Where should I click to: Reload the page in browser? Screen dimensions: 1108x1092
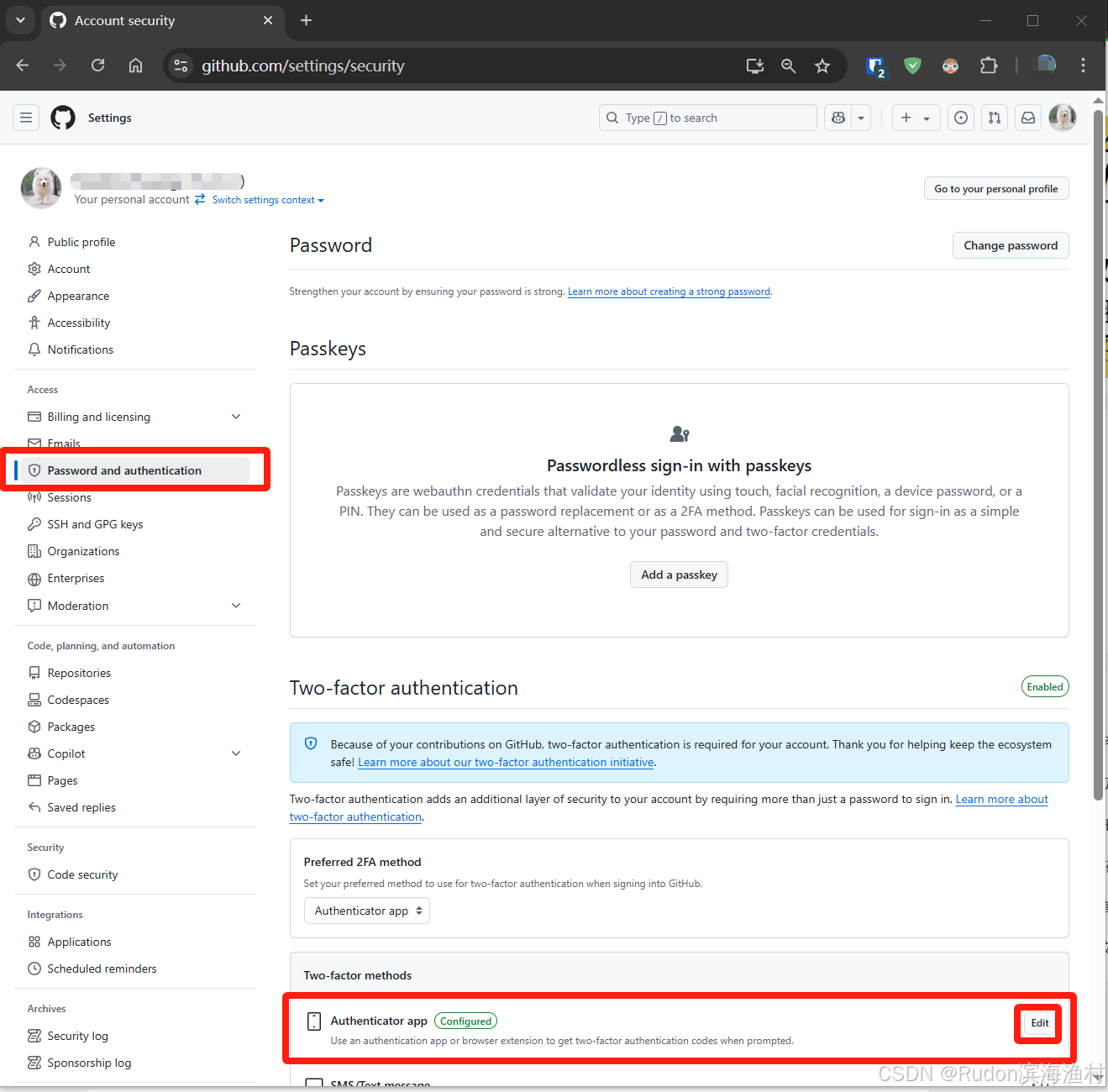98,66
